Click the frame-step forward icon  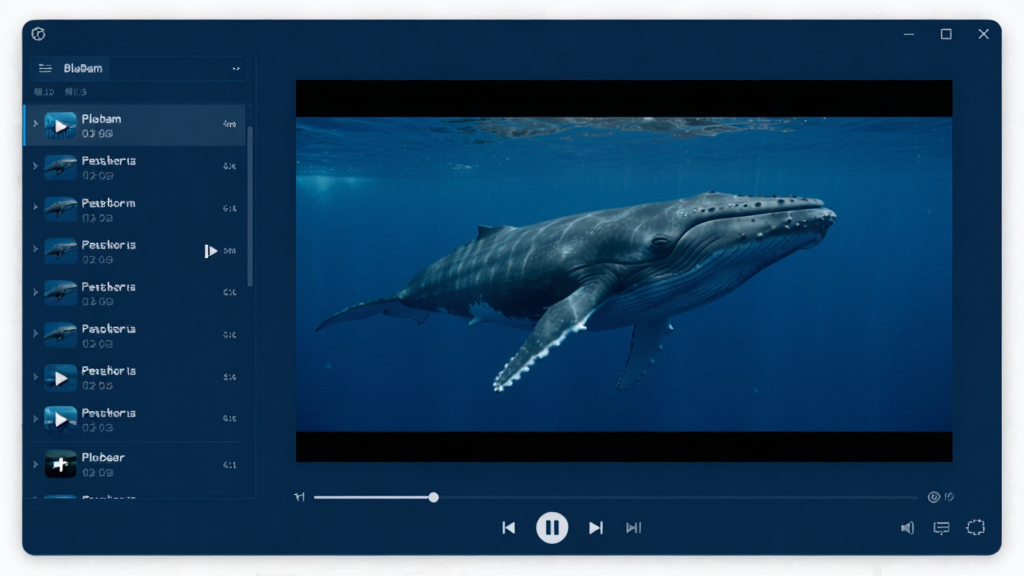(633, 528)
